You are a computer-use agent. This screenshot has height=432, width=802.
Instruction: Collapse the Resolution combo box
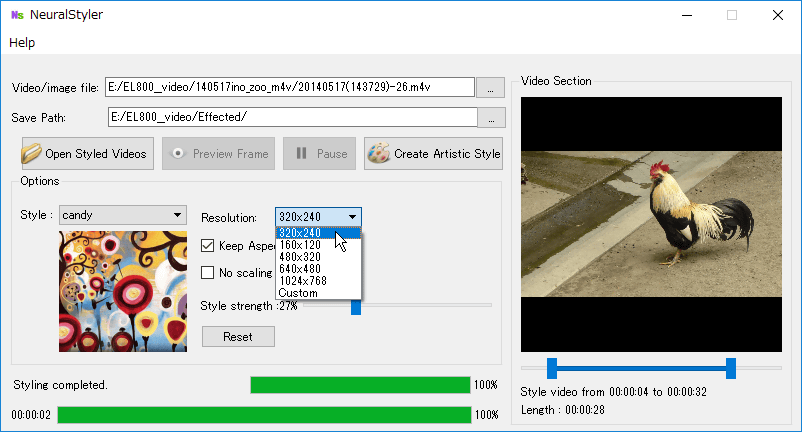pos(352,216)
